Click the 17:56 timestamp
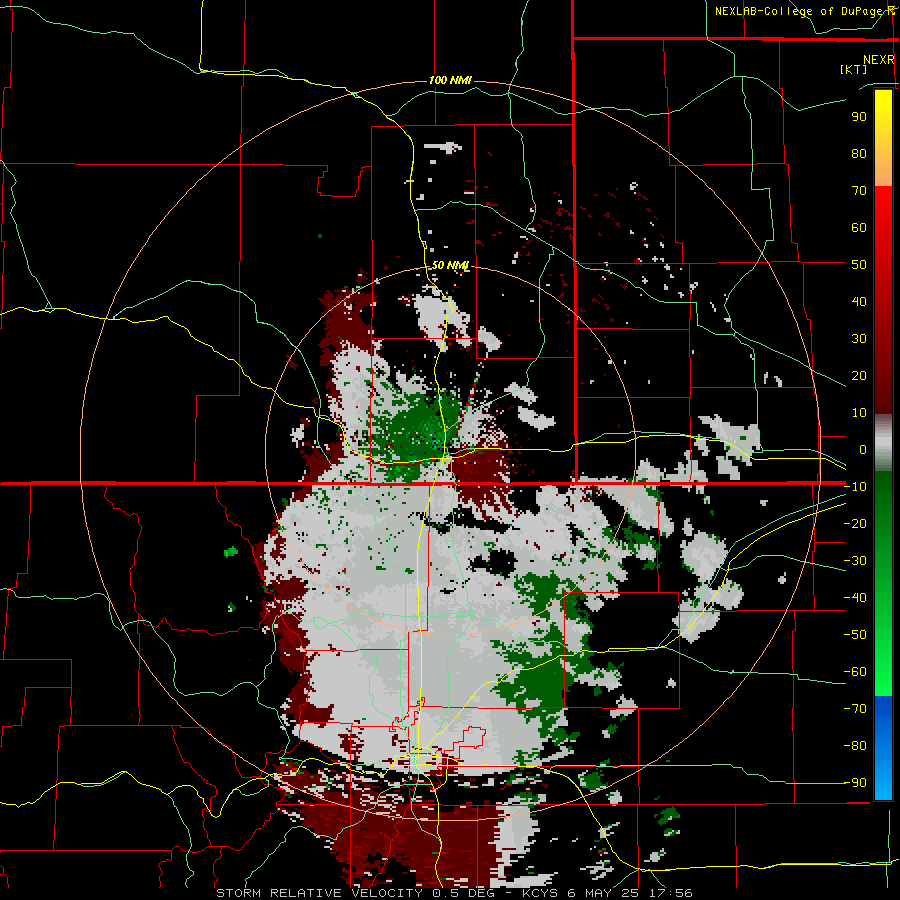The image size is (900, 900). [x=671, y=893]
